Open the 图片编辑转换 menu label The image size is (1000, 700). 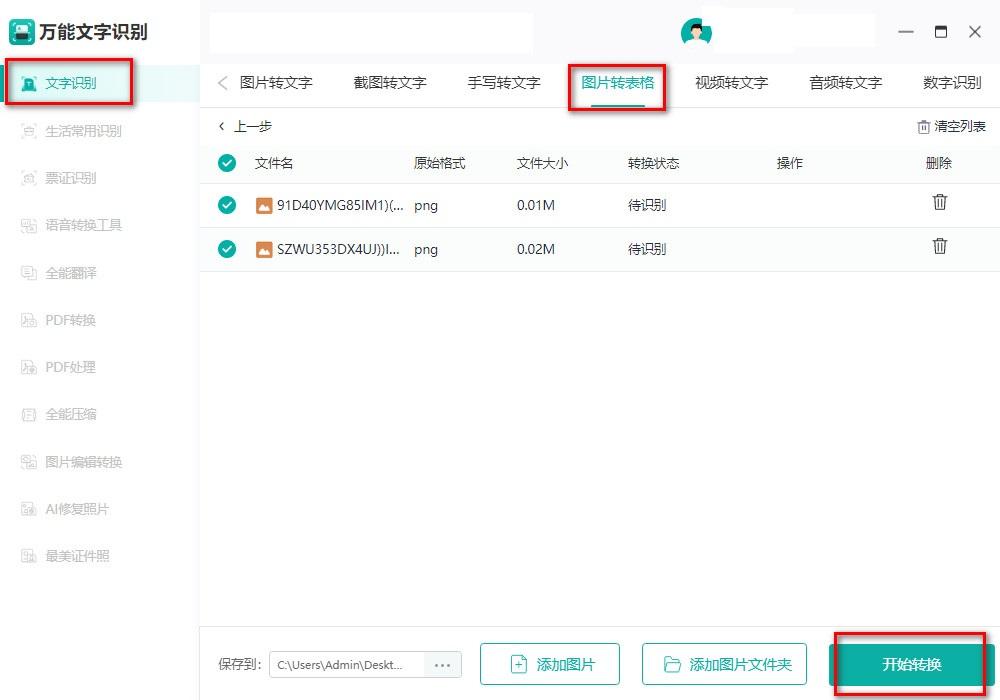point(83,462)
